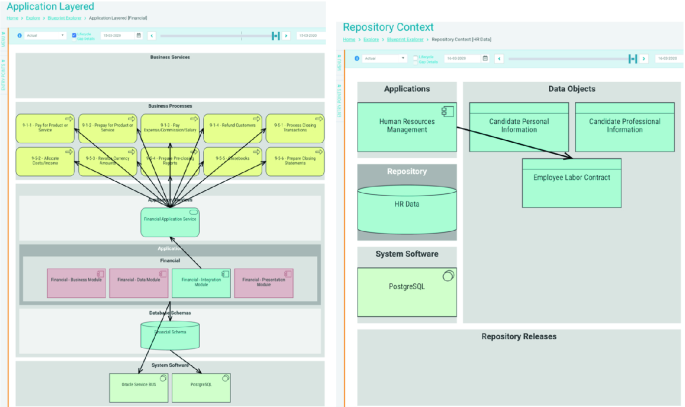Click previous date arrow in Application Layered
Image resolution: width=685 pixels, height=407 pixels.
[152, 36]
